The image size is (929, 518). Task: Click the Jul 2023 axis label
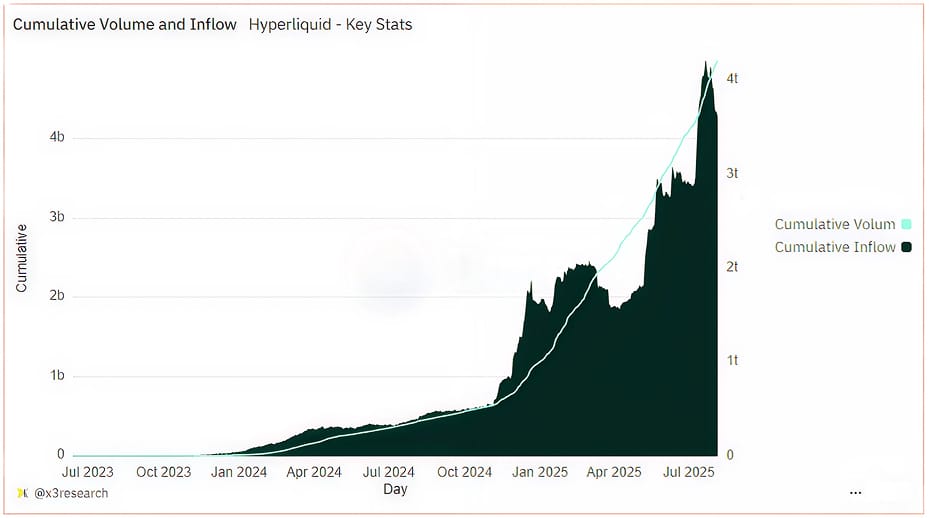click(x=88, y=472)
